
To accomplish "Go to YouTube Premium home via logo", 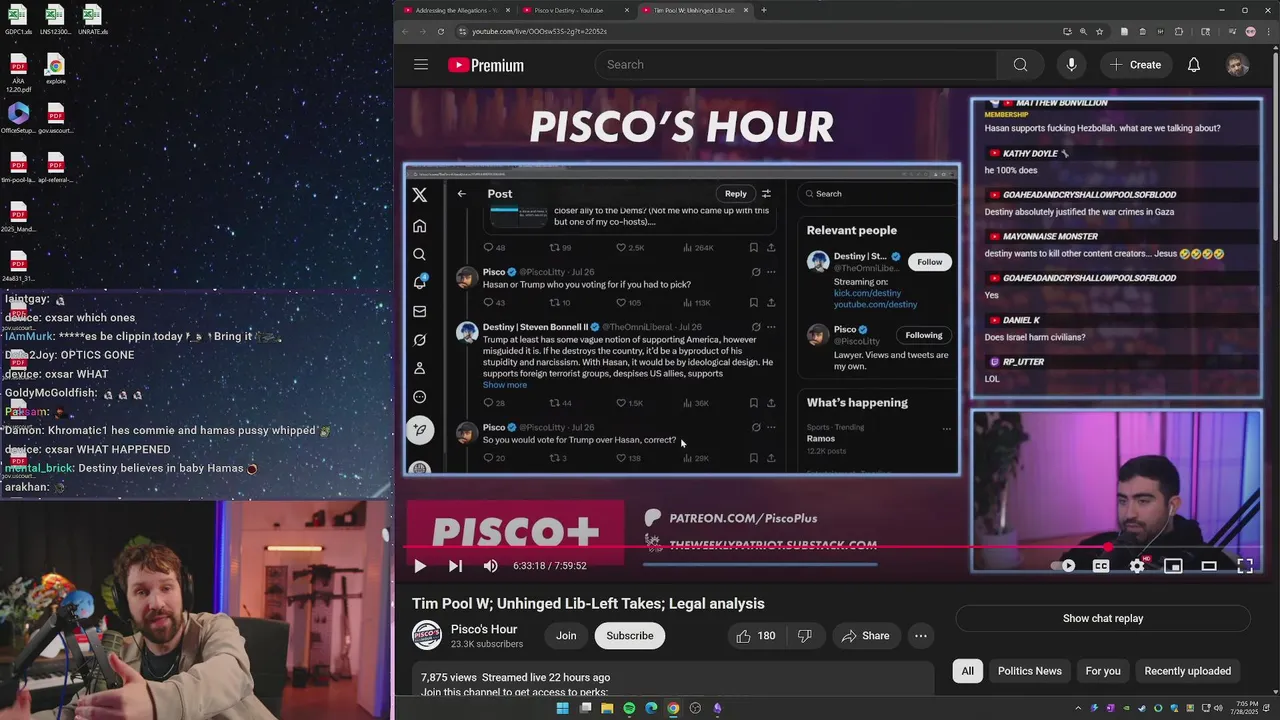I will point(486,65).
